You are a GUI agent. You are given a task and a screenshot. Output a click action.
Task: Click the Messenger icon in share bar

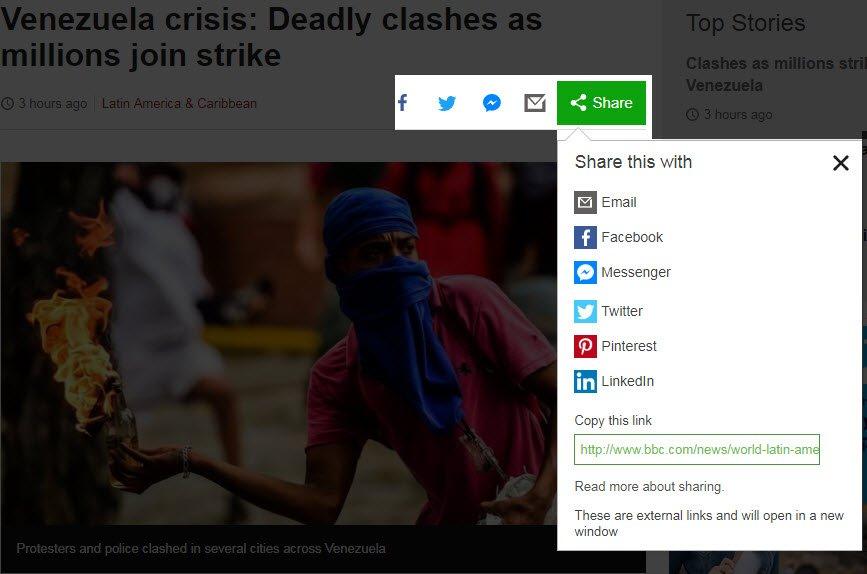point(492,103)
